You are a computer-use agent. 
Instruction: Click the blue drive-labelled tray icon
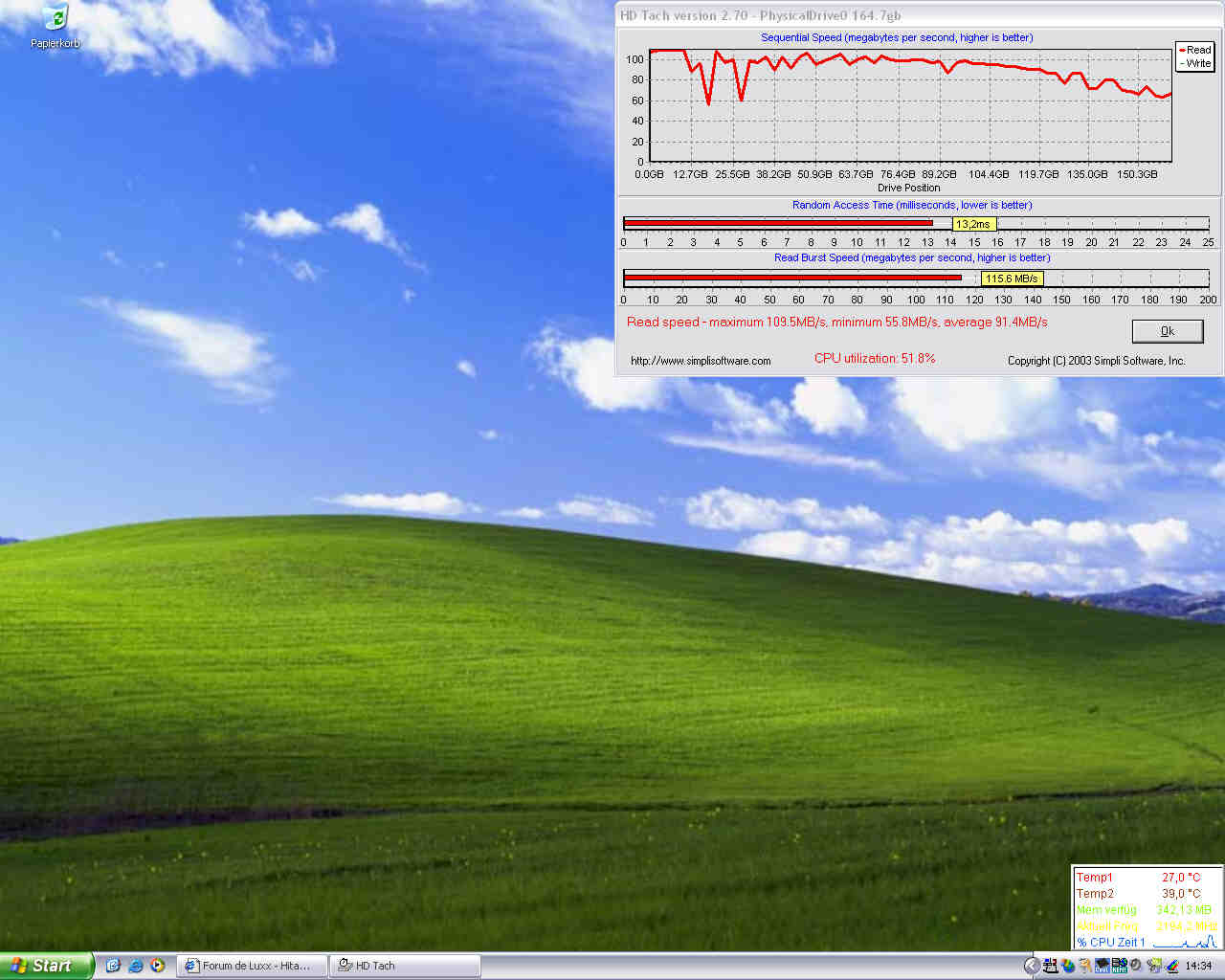coord(1102,966)
